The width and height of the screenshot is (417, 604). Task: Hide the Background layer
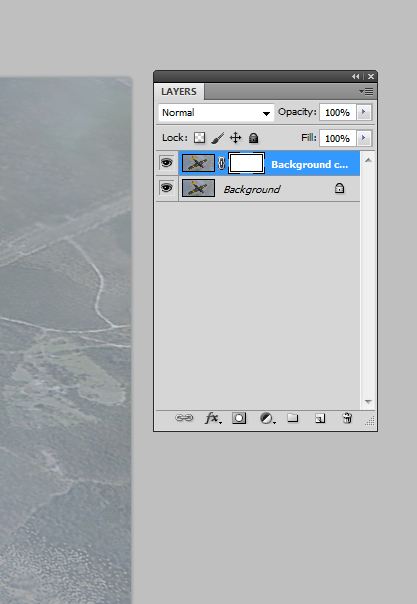166,188
